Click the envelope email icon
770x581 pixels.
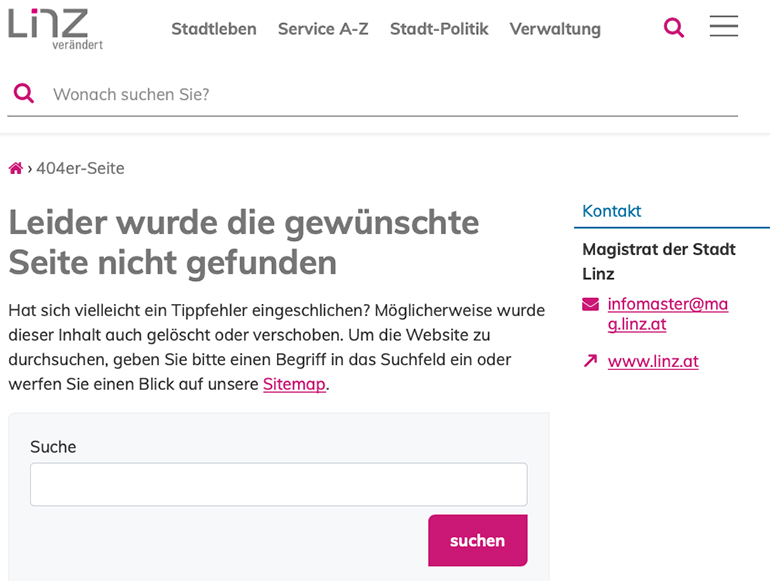590,304
